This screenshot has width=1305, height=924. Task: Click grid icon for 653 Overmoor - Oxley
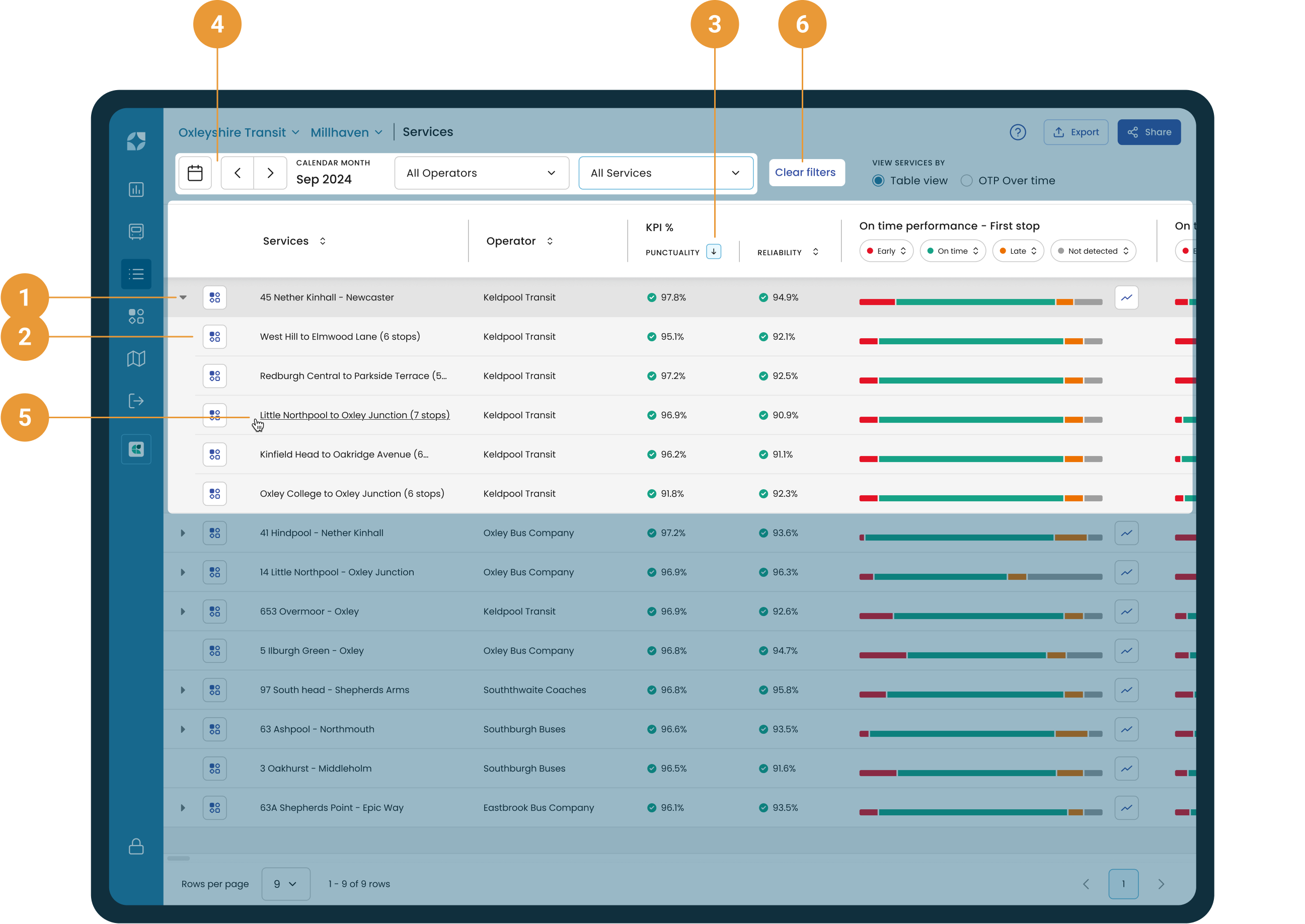[x=214, y=611]
